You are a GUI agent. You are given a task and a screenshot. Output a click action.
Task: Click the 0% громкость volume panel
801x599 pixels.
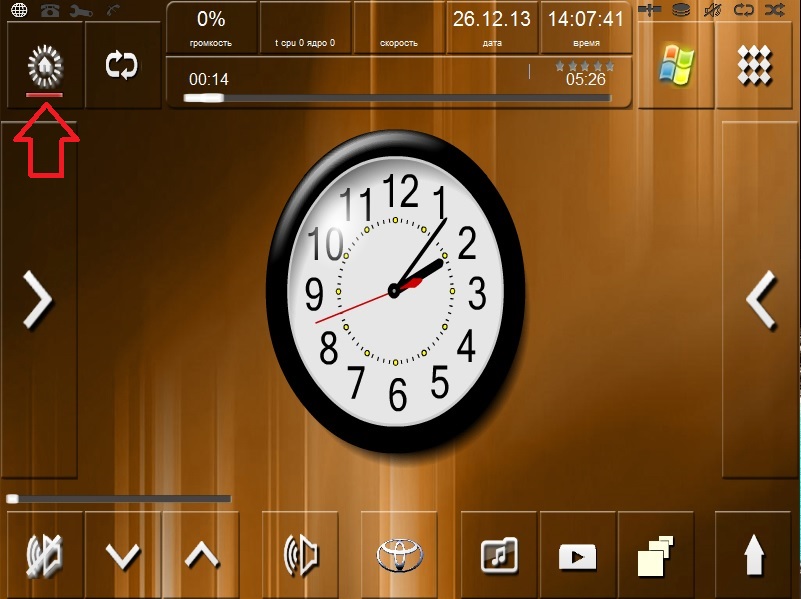pyautogui.click(x=211, y=28)
